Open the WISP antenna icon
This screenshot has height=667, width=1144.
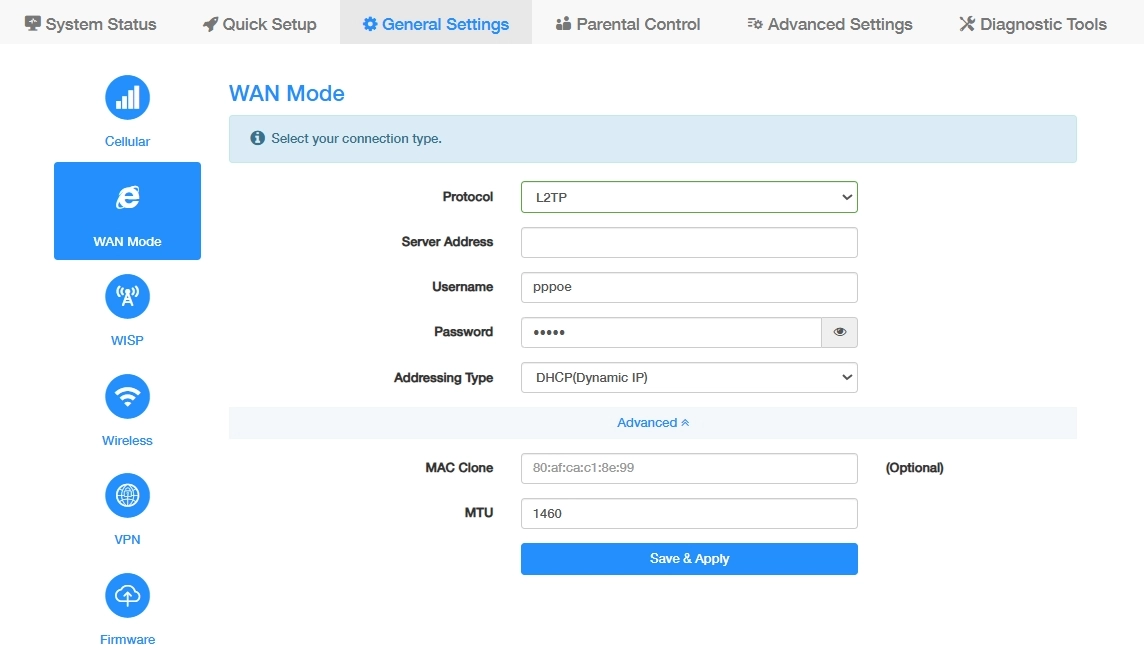[127, 297]
